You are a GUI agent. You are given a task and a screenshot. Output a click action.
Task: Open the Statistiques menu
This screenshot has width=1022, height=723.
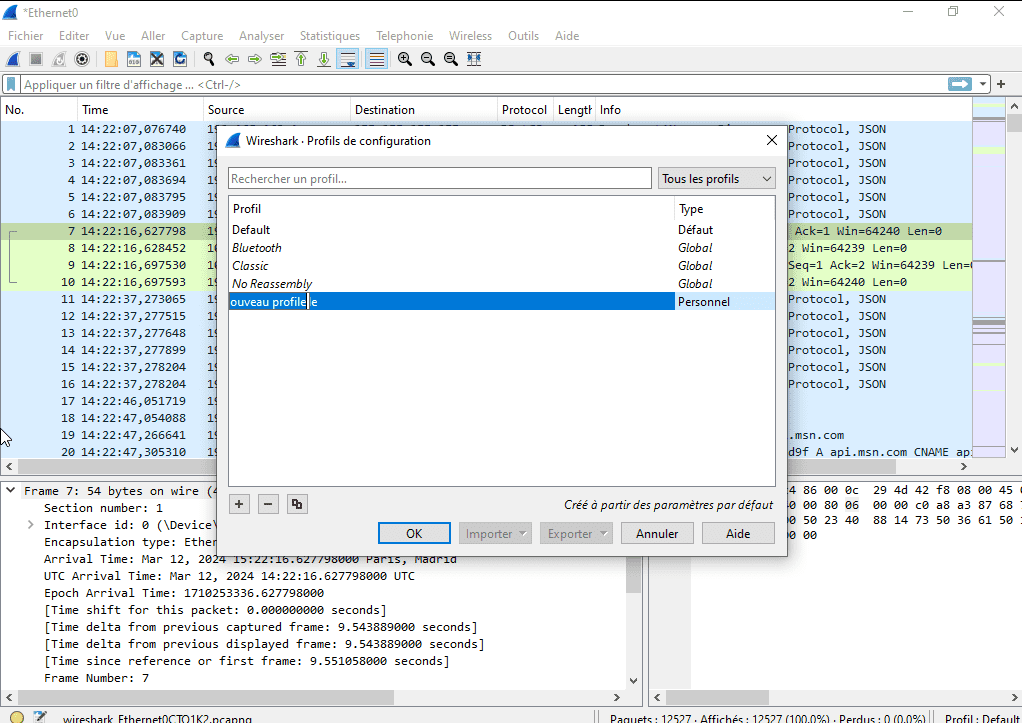coord(330,36)
